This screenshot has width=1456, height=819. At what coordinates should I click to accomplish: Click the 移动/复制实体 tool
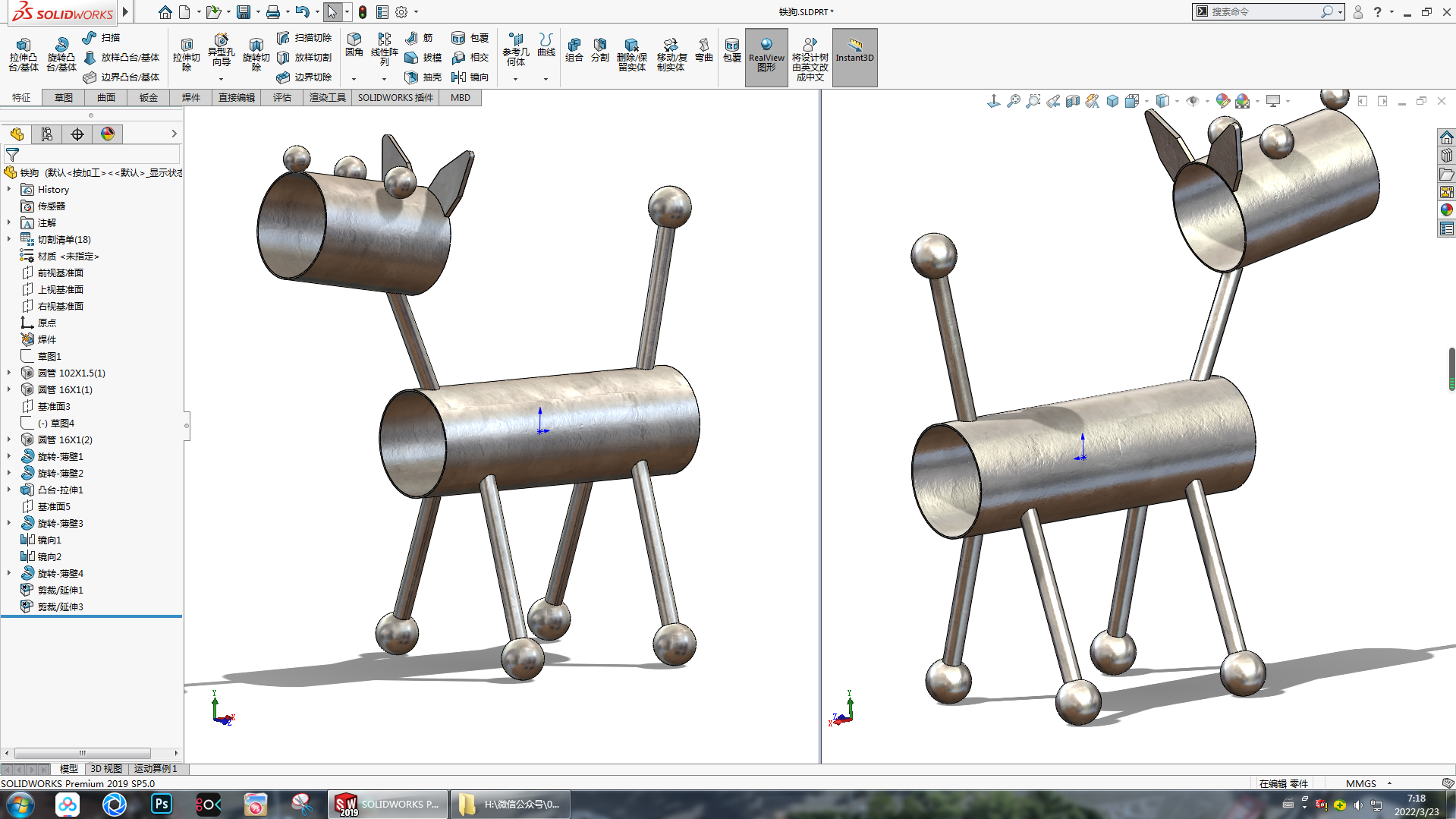[671, 55]
